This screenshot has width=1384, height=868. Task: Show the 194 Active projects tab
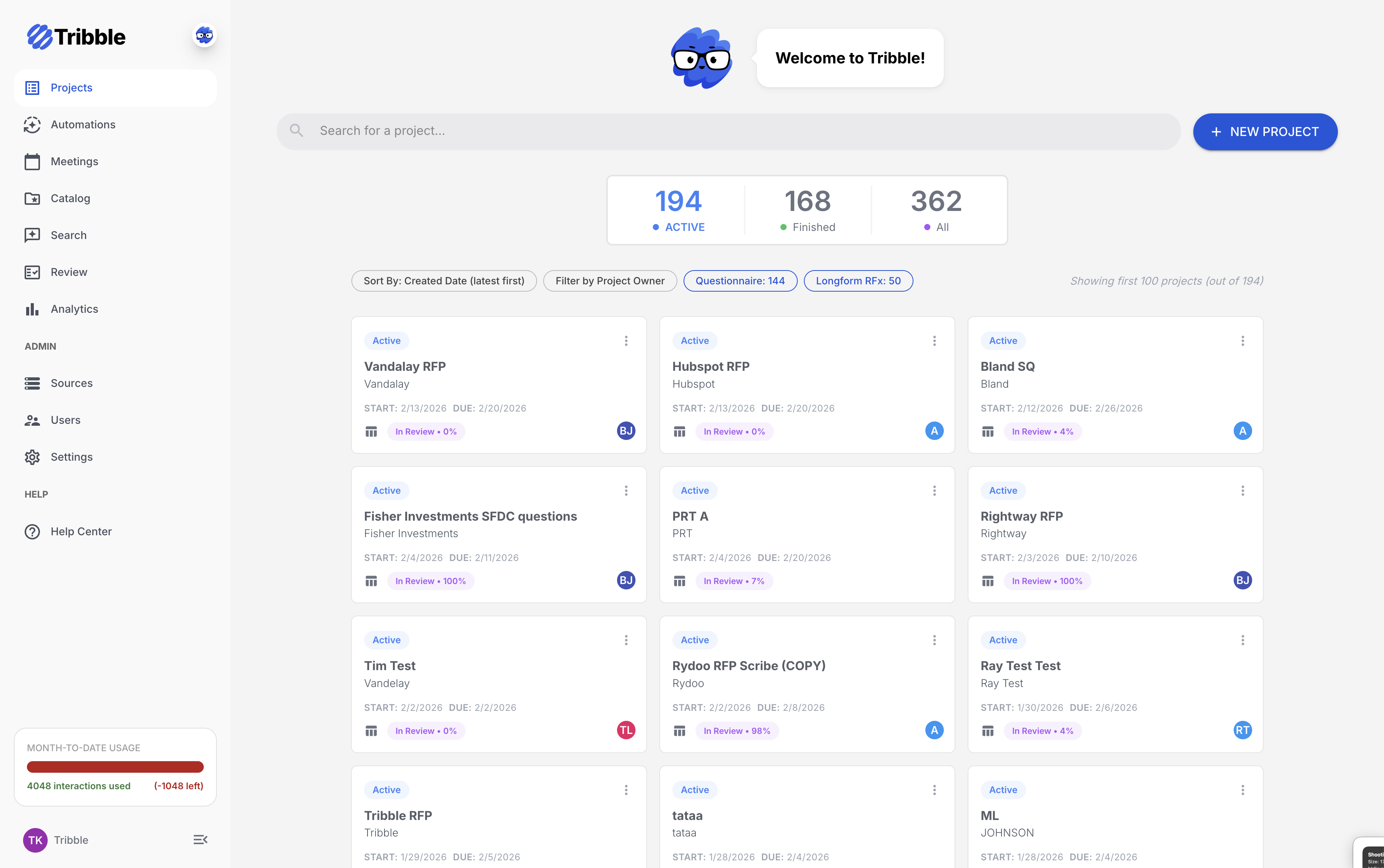point(678,210)
